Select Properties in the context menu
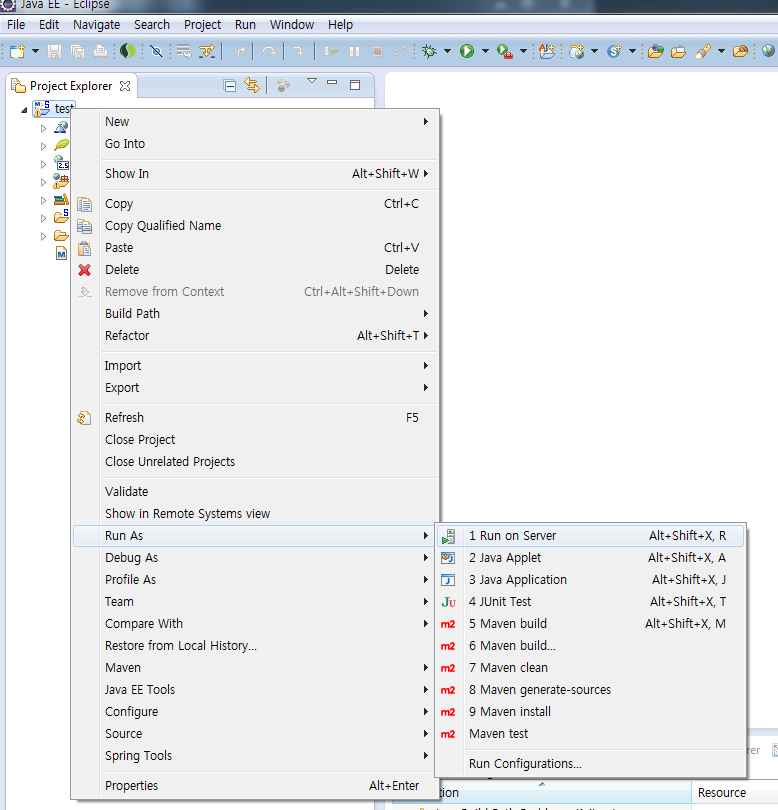Viewport: 778px width, 810px height. 256,786
